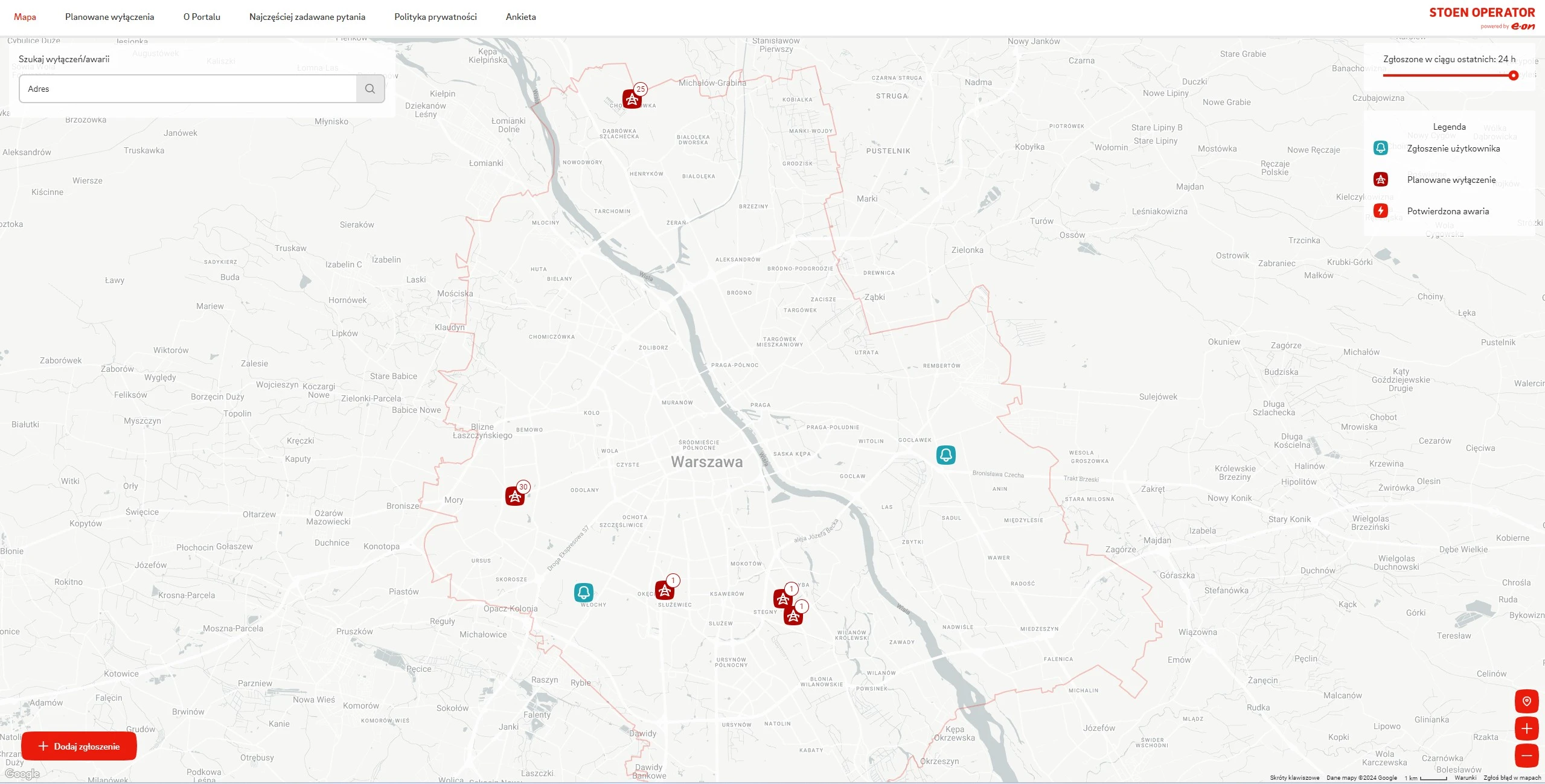
Task: Click the locate-me pin button
Action: pyautogui.click(x=1526, y=701)
